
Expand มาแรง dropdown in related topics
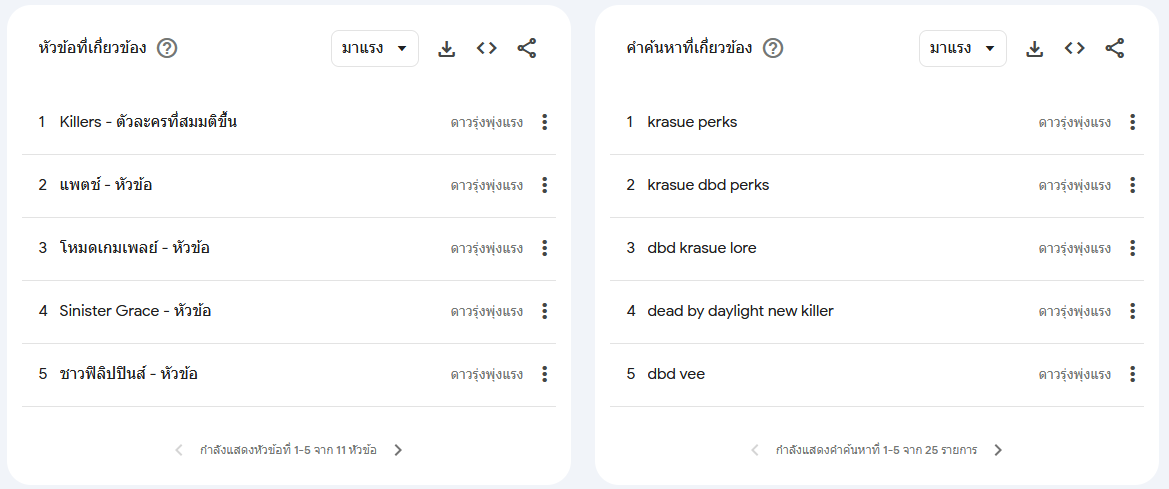point(375,48)
